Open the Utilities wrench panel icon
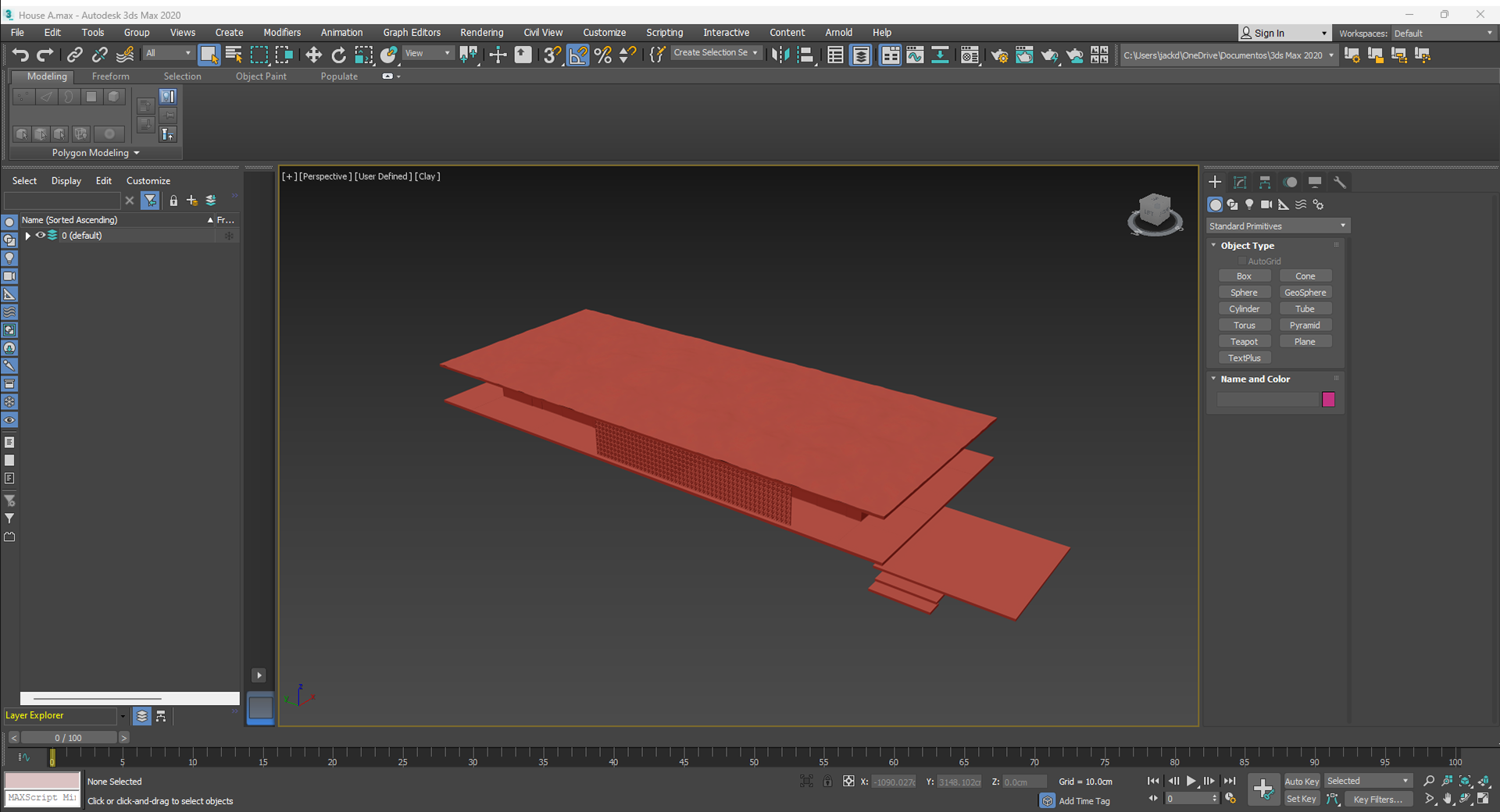The image size is (1500, 812). pyautogui.click(x=1340, y=182)
